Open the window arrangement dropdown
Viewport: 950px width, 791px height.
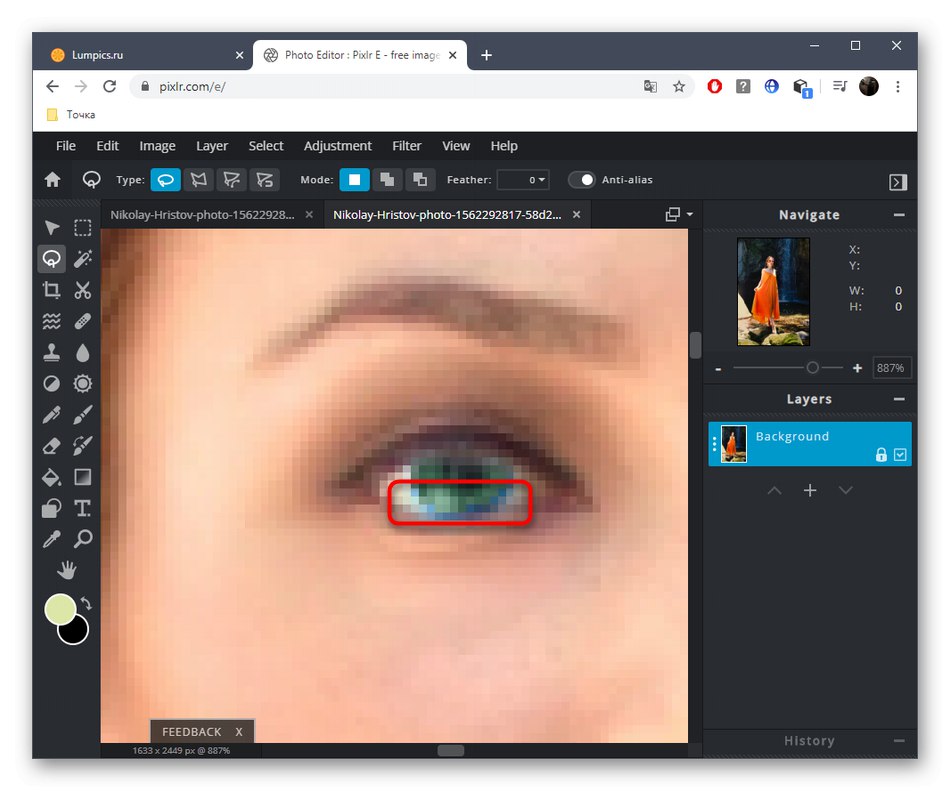point(679,214)
